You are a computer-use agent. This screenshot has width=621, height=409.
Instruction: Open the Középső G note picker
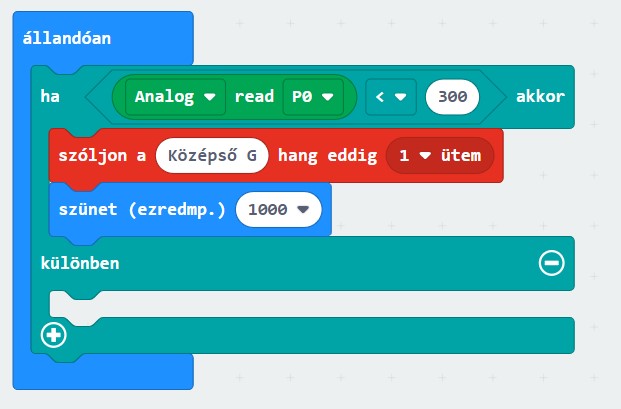[212, 155]
